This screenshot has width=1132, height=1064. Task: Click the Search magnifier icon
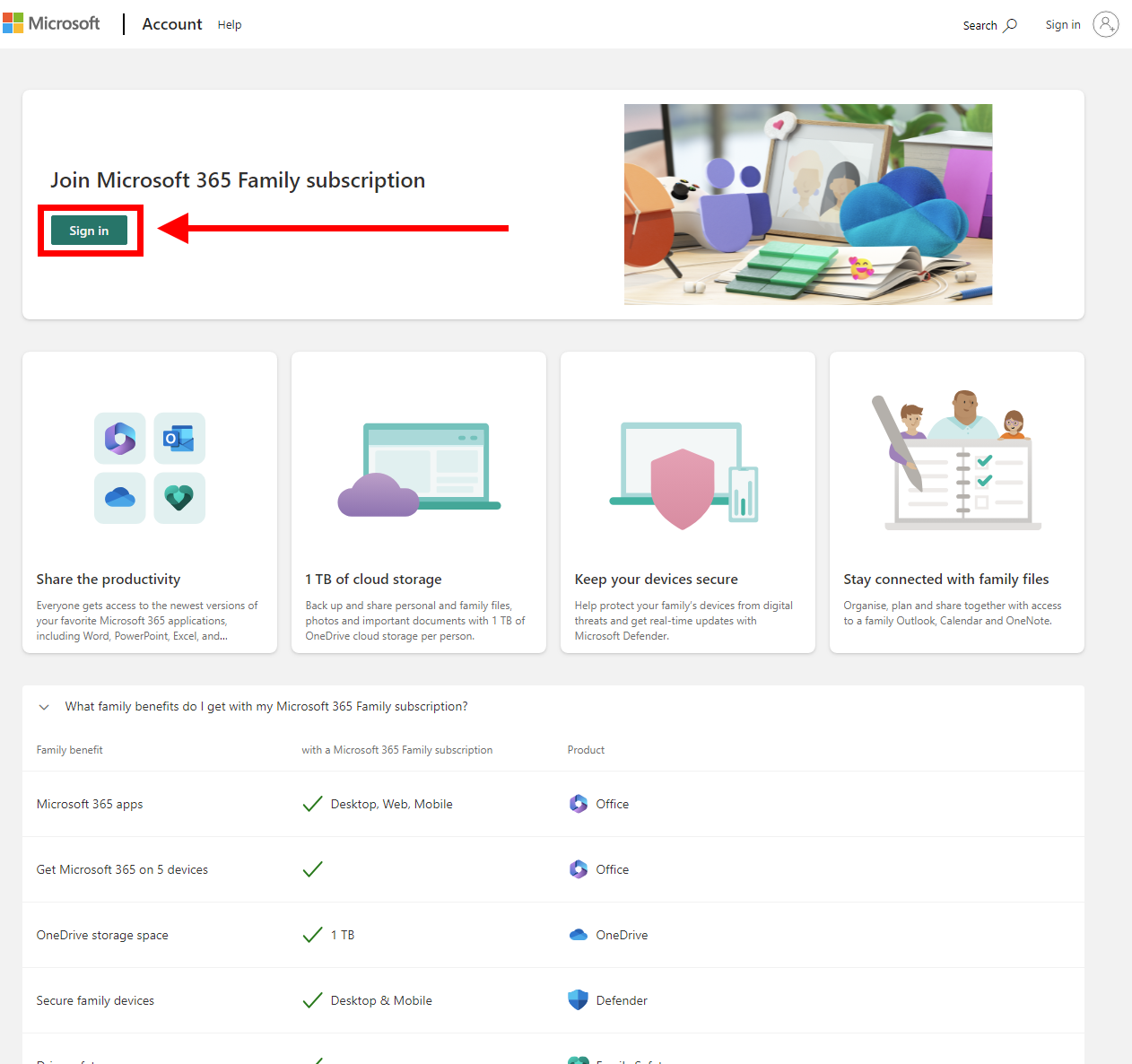click(x=1010, y=25)
